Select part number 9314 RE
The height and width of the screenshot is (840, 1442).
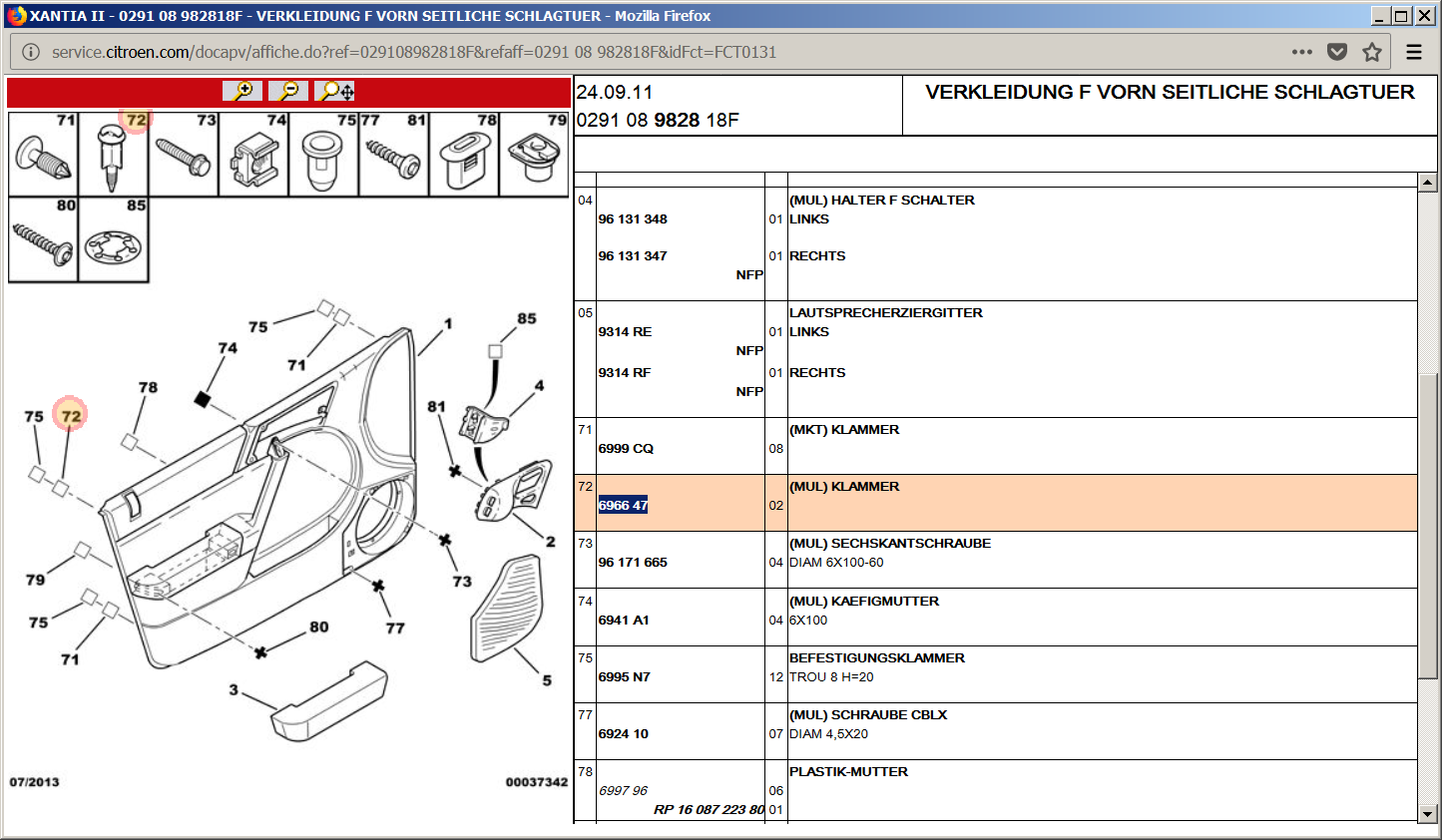pyautogui.click(x=625, y=332)
